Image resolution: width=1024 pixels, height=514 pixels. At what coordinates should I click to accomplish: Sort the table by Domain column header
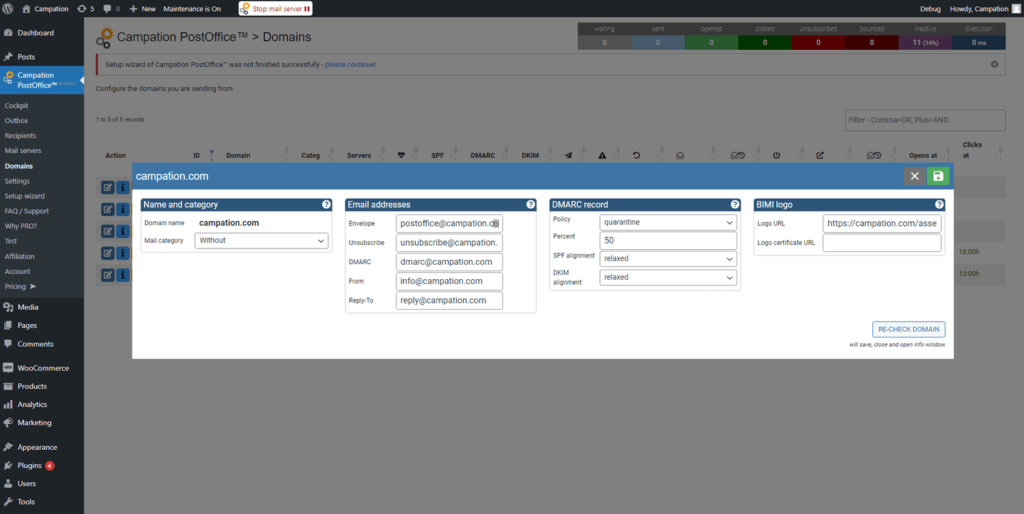click(238, 156)
